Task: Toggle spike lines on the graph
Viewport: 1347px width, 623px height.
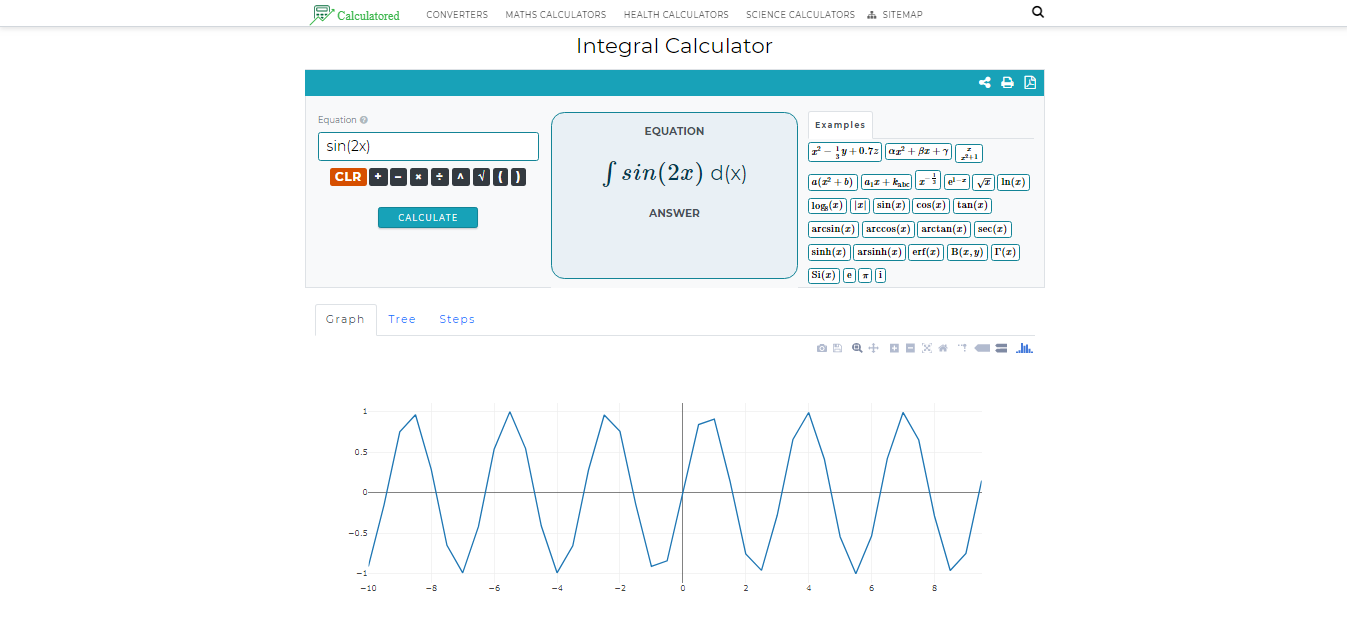Action: (x=962, y=348)
